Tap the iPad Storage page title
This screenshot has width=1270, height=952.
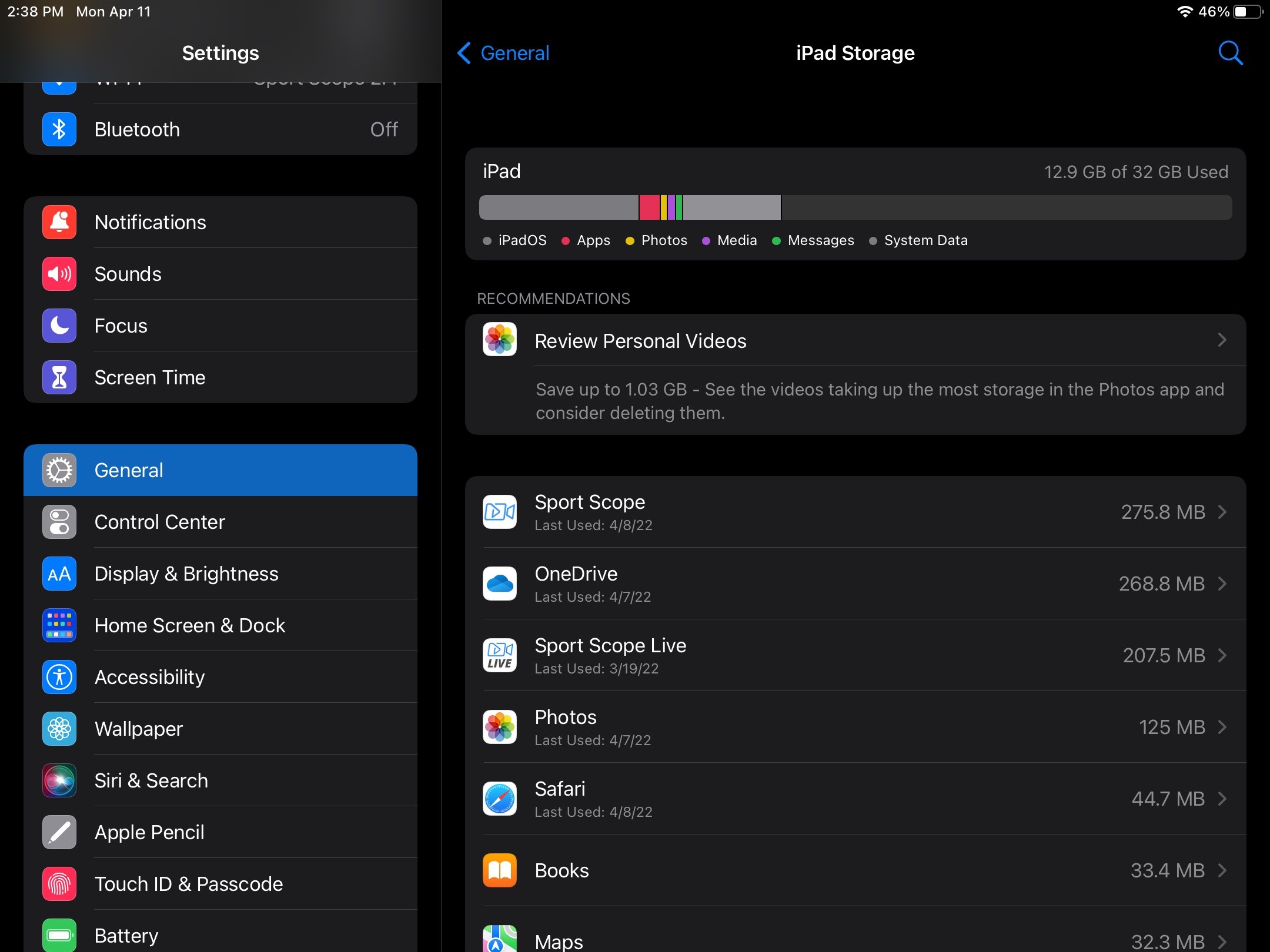click(855, 53)
